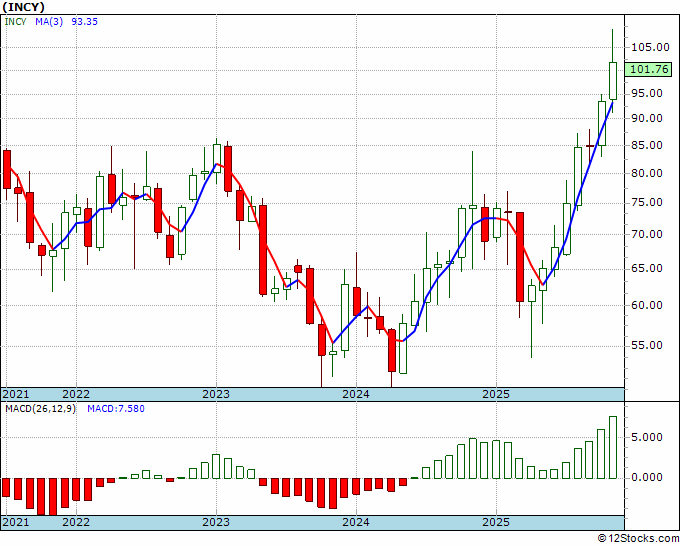Image resolution: width=680 pixels, height=546 pixels.
Task: Click the 93.35 moving average value
Action: (84, 21)
